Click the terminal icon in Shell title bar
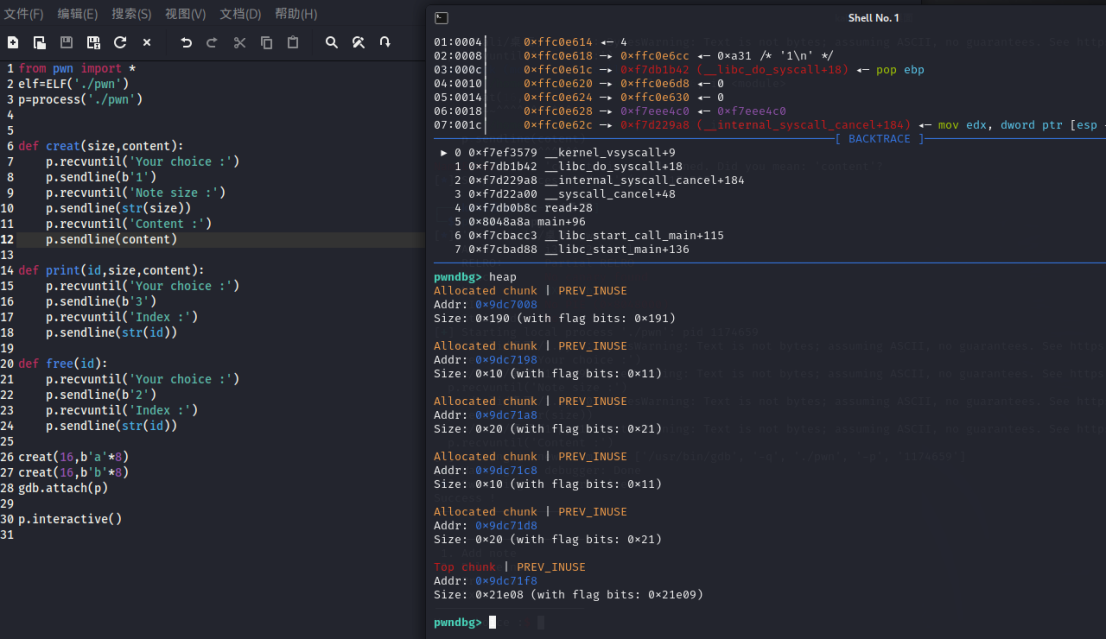The image size is (1106, 640). click(x=441, y=18)
